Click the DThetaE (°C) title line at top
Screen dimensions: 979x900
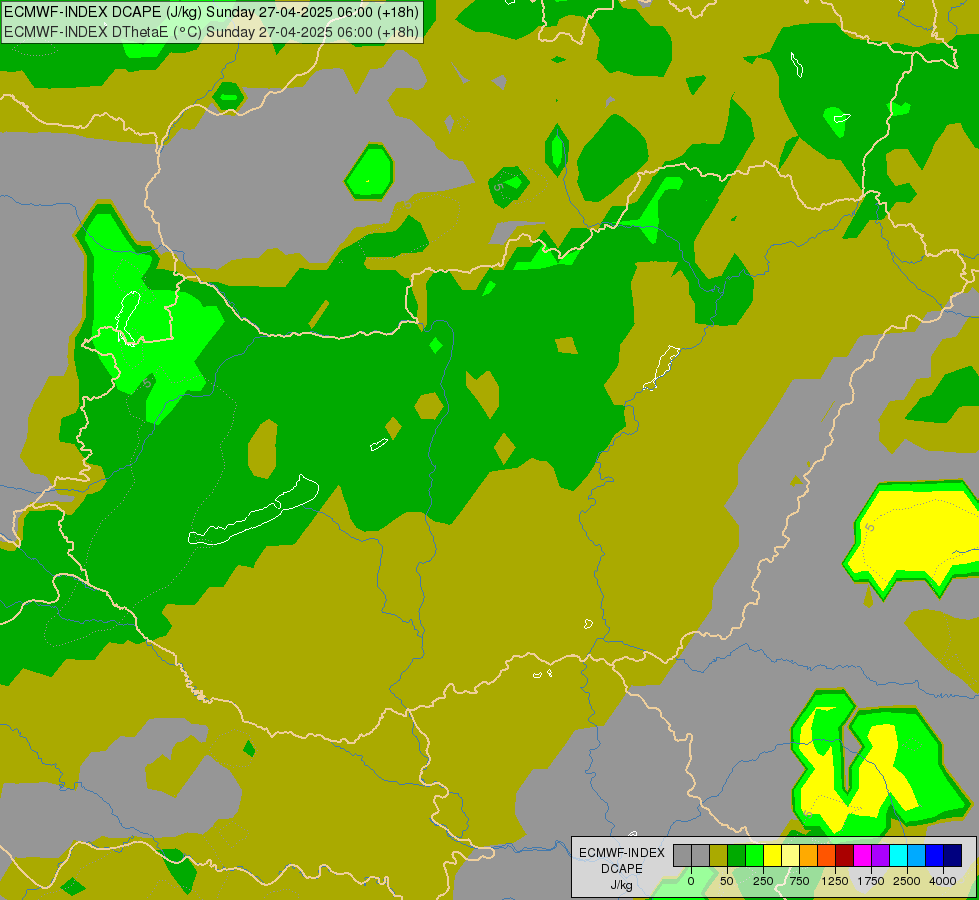click(x=212, y=32)
